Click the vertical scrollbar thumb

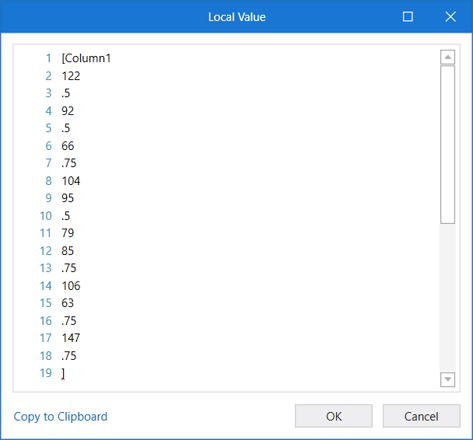448,144
